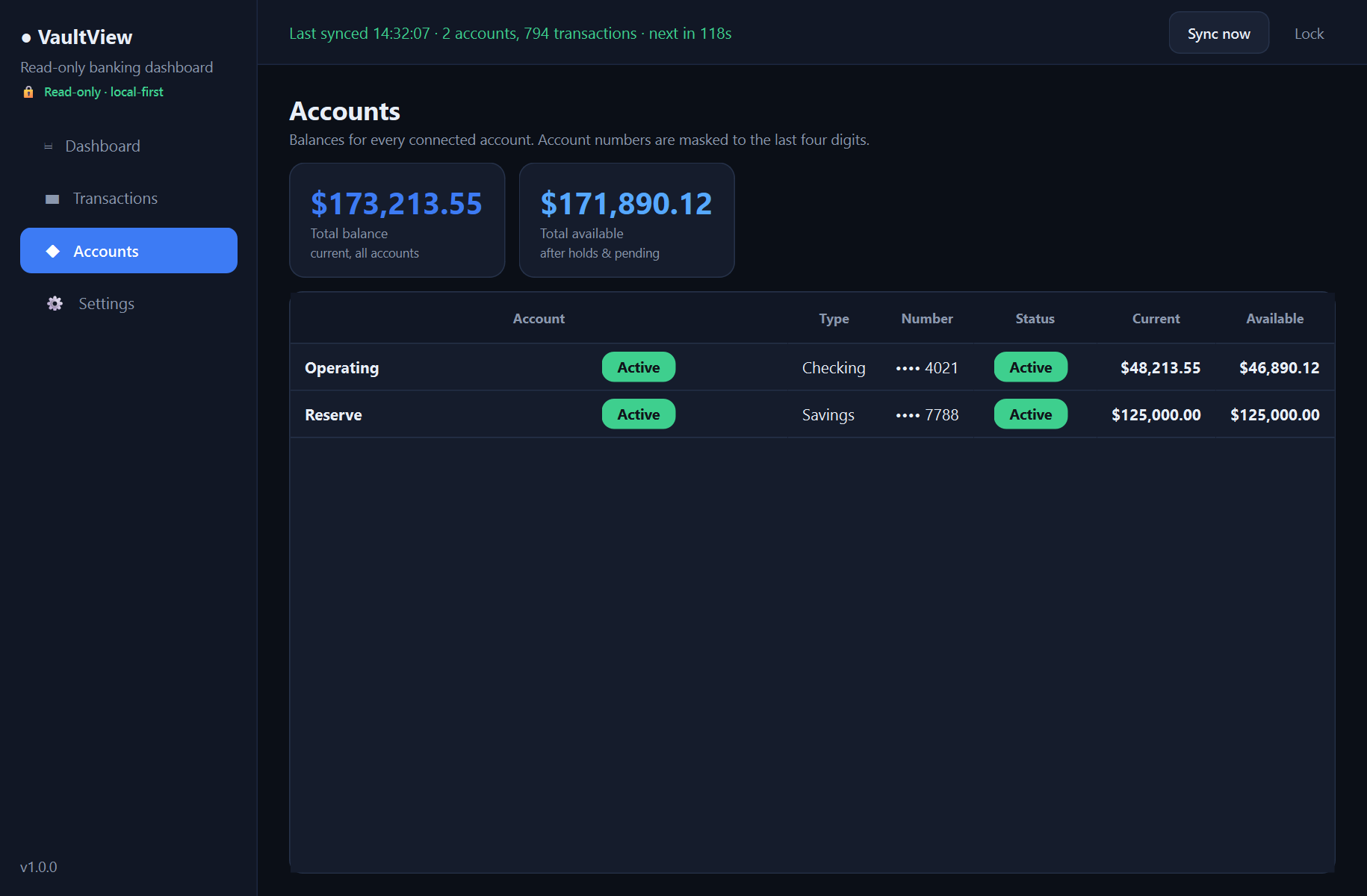Click the v1.0.0 version label
This screenshot has height=896, width=1367.
click(39, 867)
